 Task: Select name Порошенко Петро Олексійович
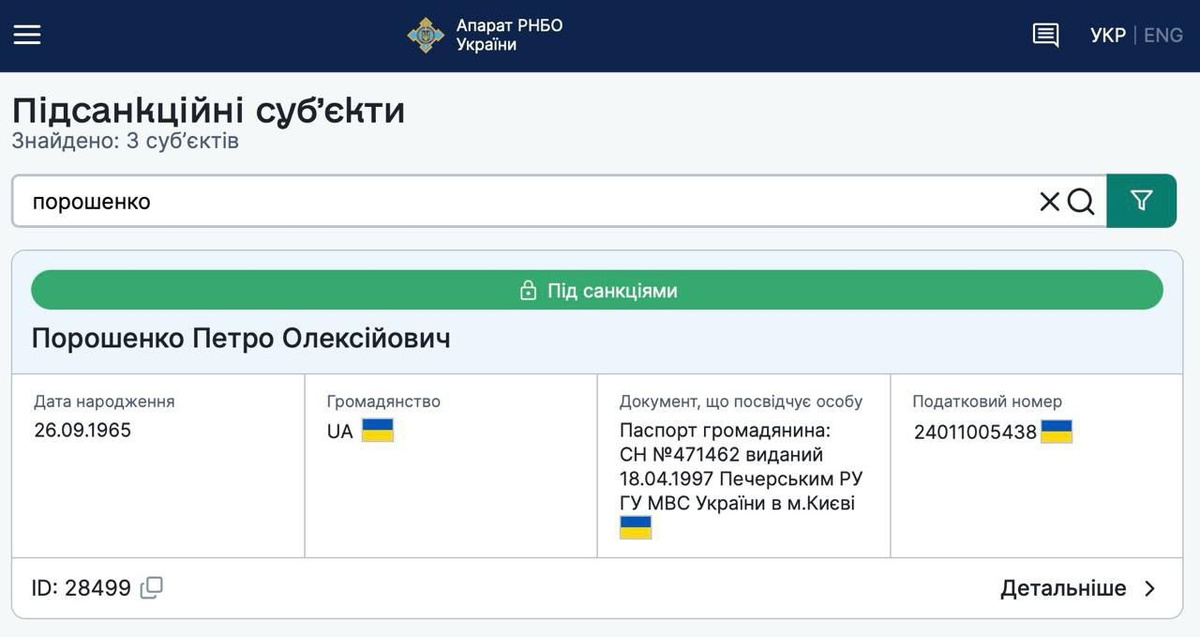click(x=241, y=338)
